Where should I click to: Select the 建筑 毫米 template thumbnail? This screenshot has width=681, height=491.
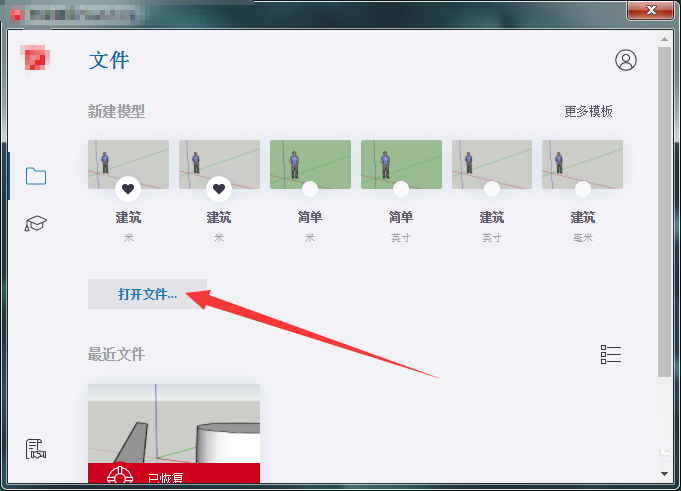pos(582,164)
